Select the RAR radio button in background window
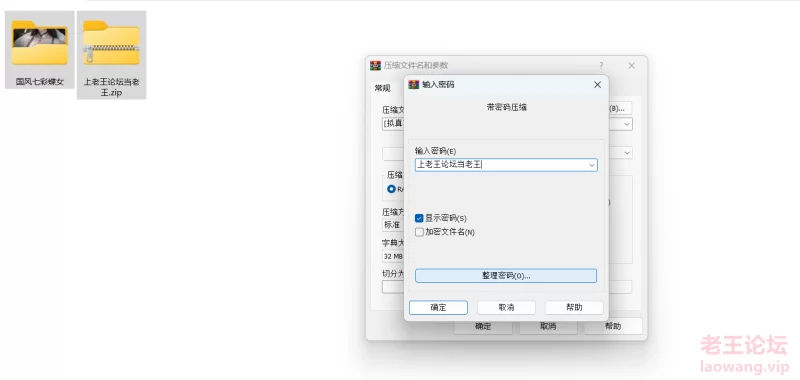The width and height of the screenshot is (800, 380). [x=391, y=189]
